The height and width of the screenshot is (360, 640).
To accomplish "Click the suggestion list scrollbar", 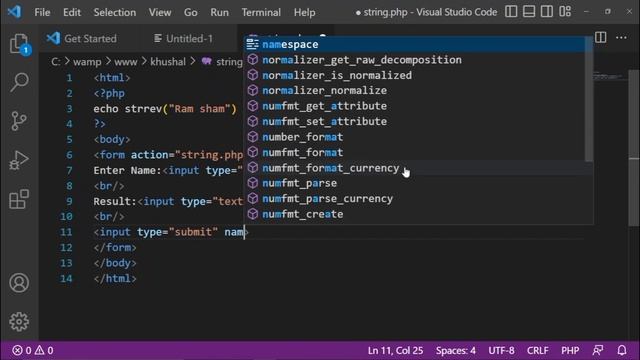I will 588,99.
